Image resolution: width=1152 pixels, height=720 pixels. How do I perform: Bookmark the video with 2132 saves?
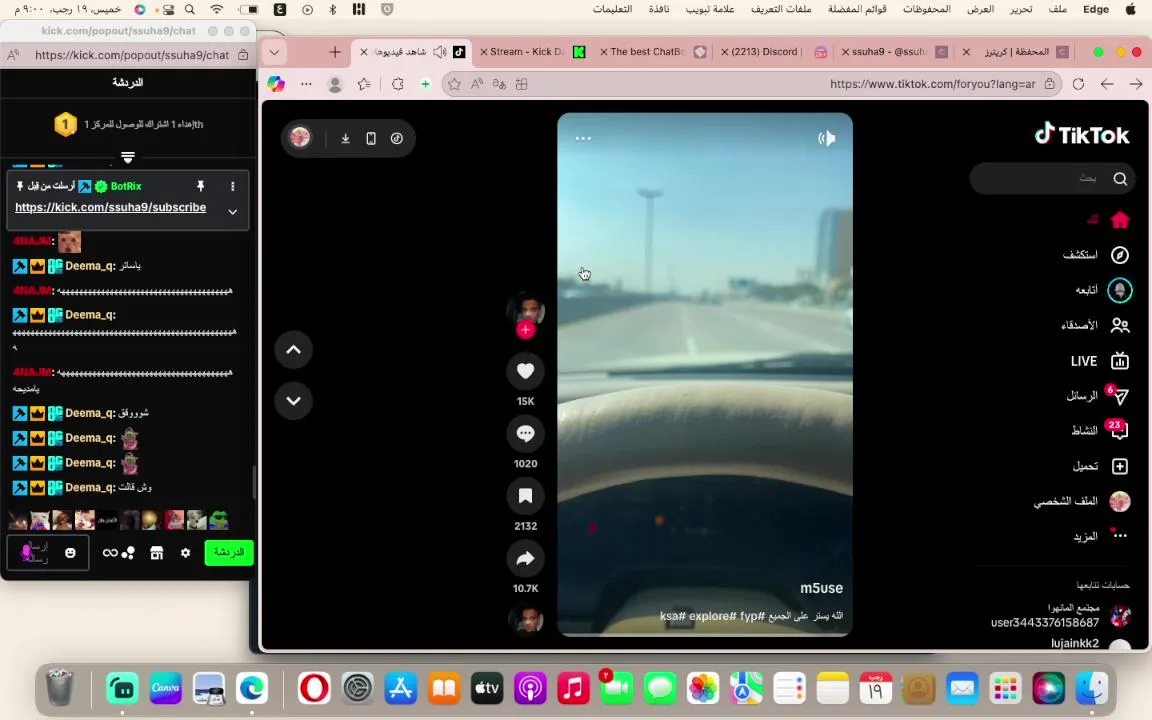point(525,496)
